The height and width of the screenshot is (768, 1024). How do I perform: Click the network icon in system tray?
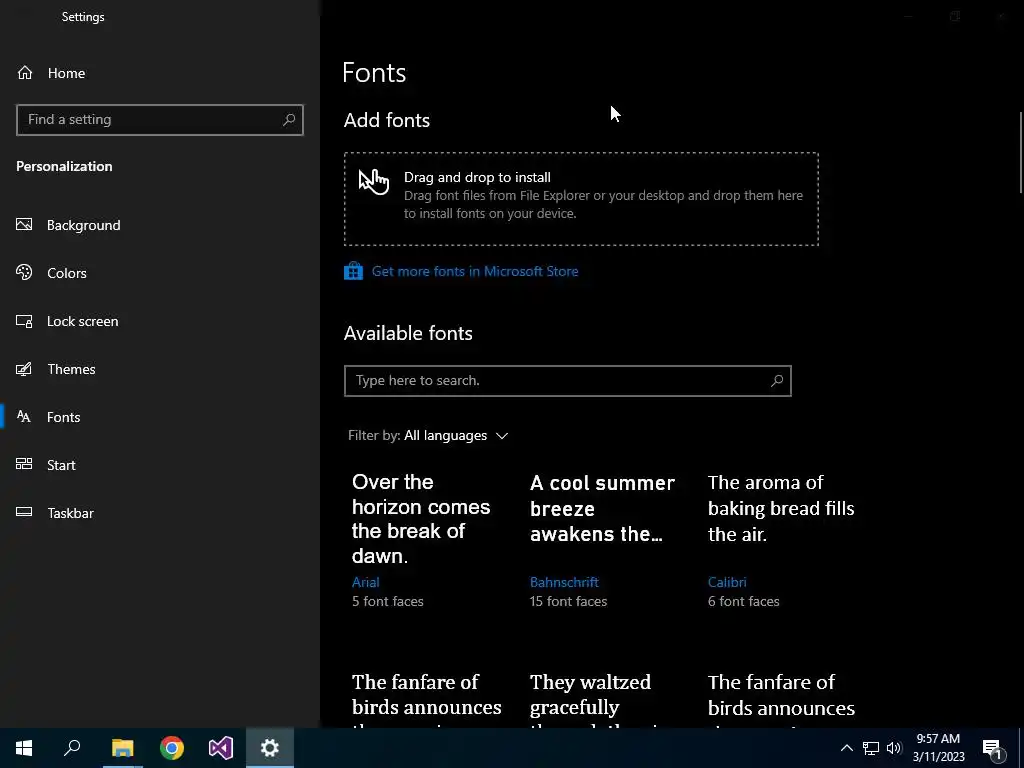click(x=871, y=748)
